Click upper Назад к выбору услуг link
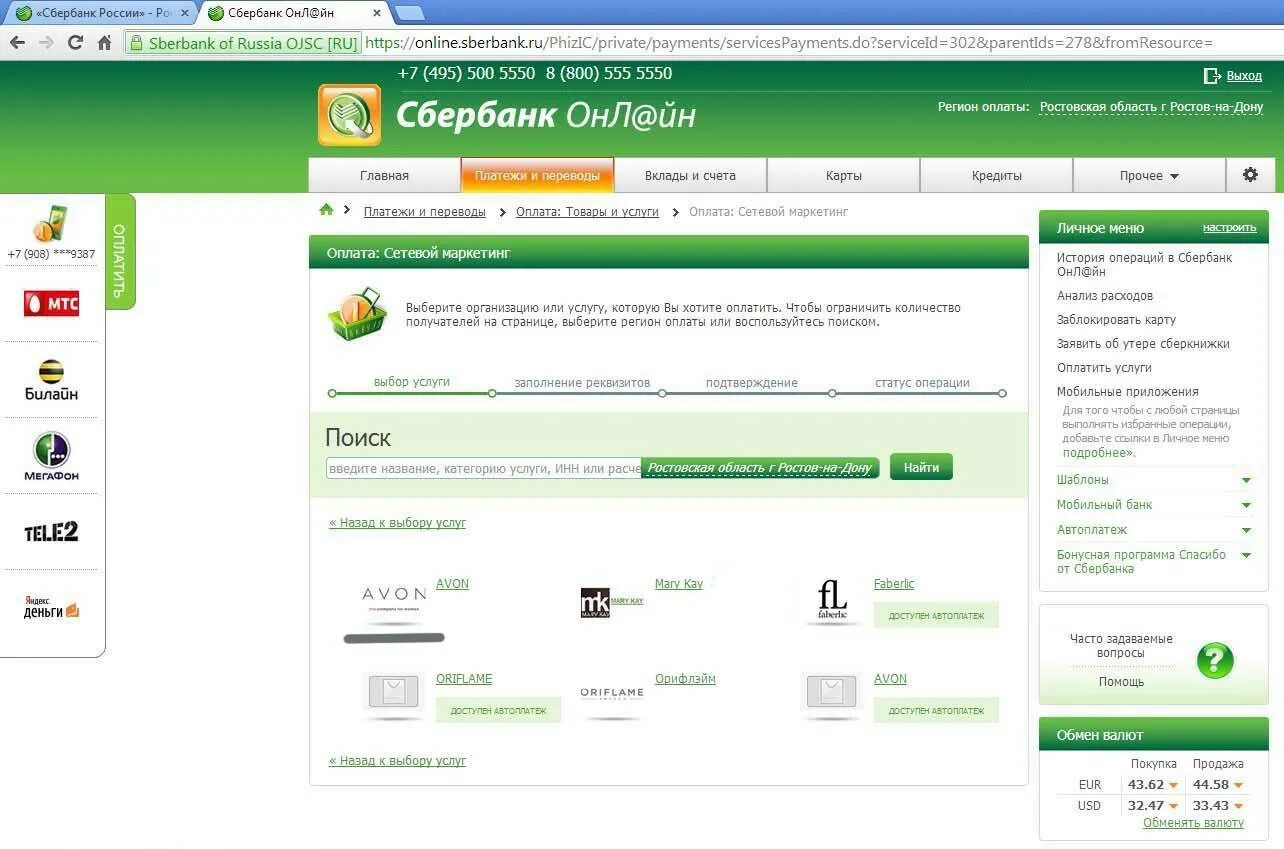Screen dimensions: 1284x849 (397, 523)
